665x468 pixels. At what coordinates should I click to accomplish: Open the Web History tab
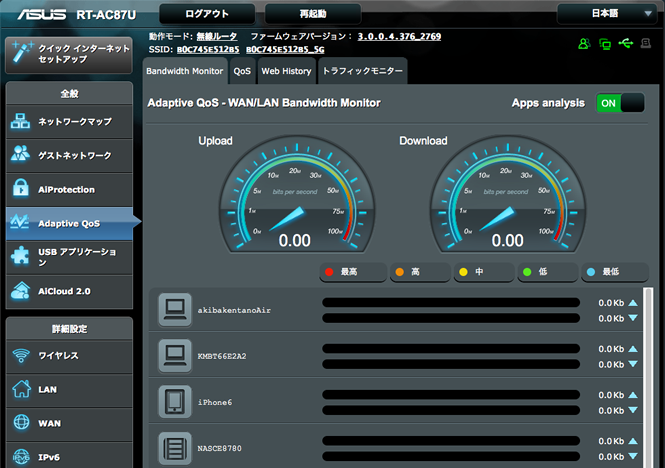pyautogui.click(x=286, y=71)
